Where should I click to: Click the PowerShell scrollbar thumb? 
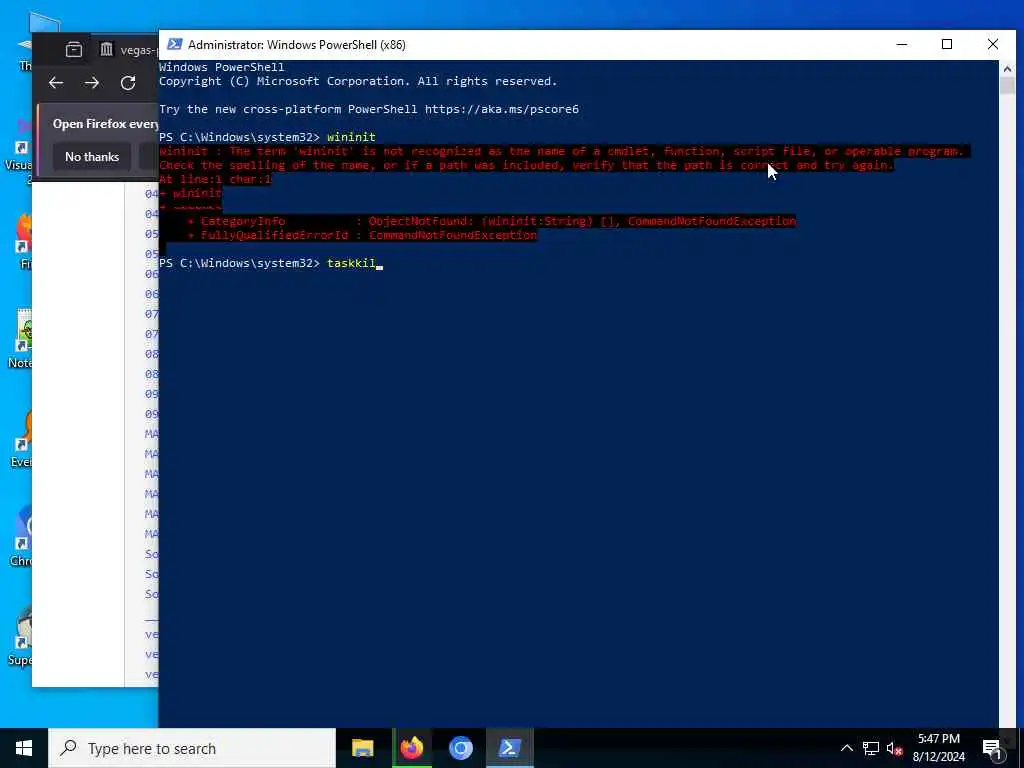point(1006,86)
